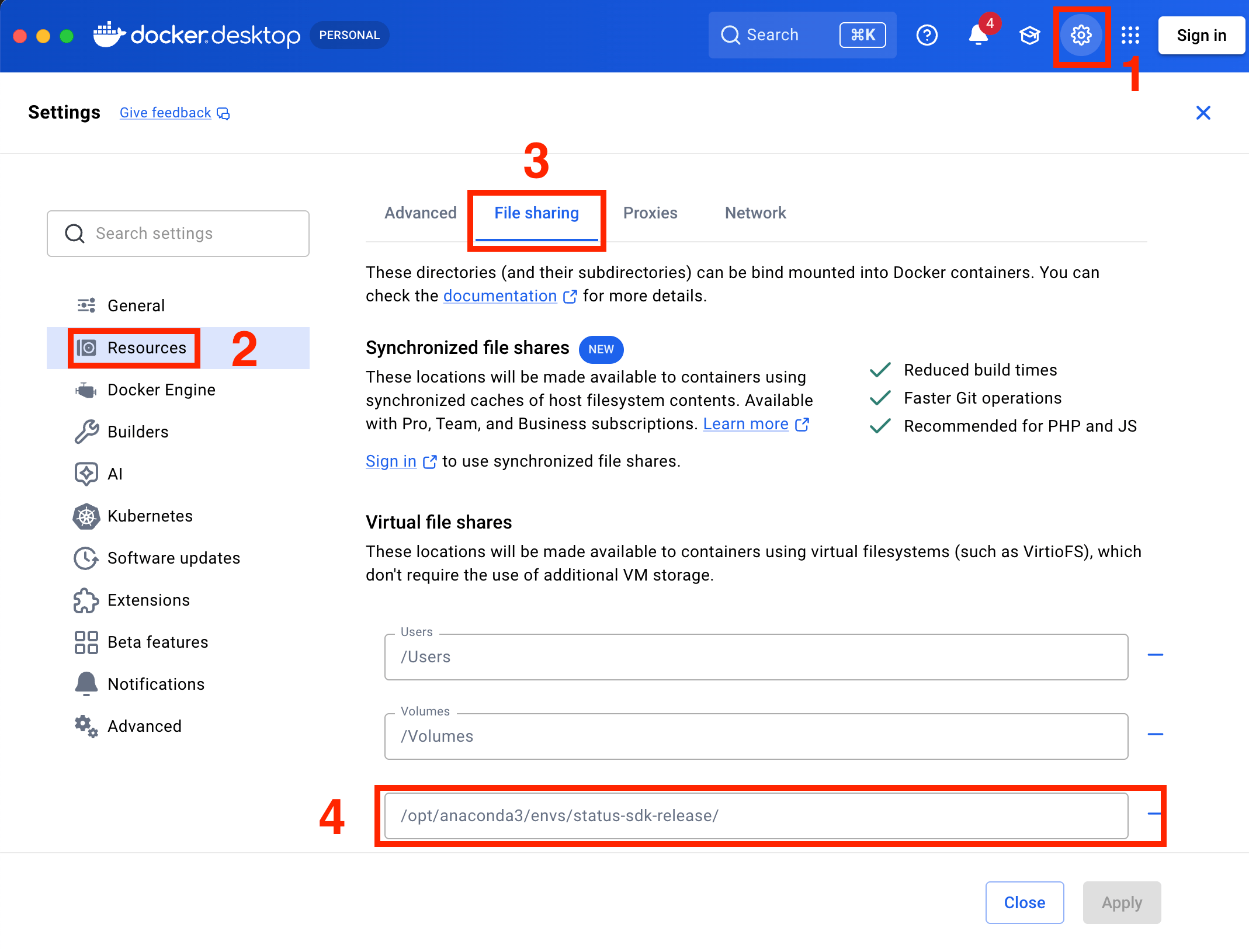
Task: Click the /Users path field
Action: point(756,657)
